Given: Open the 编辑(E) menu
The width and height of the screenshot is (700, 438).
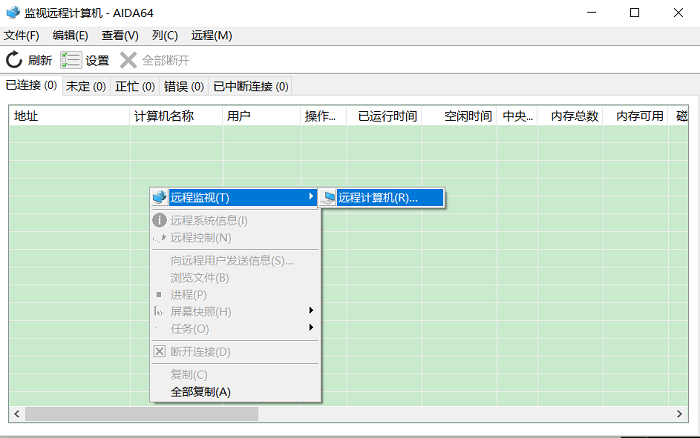Looking at the screenshot, I should [x=70, y=35].
